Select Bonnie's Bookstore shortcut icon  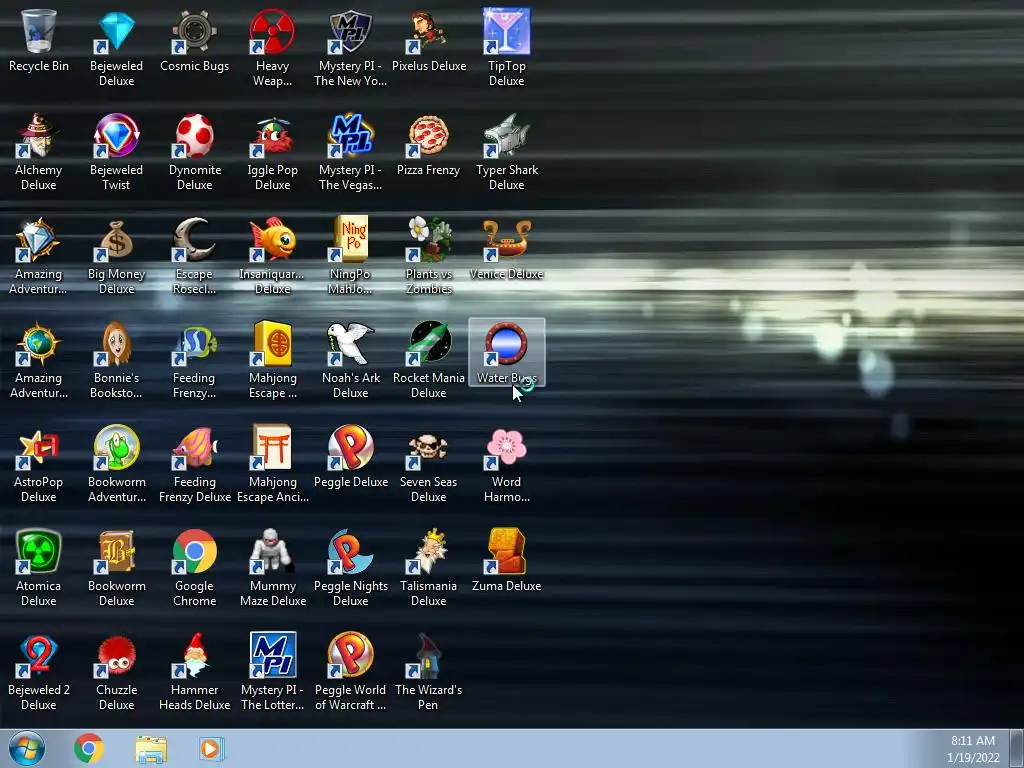[116, 343]
